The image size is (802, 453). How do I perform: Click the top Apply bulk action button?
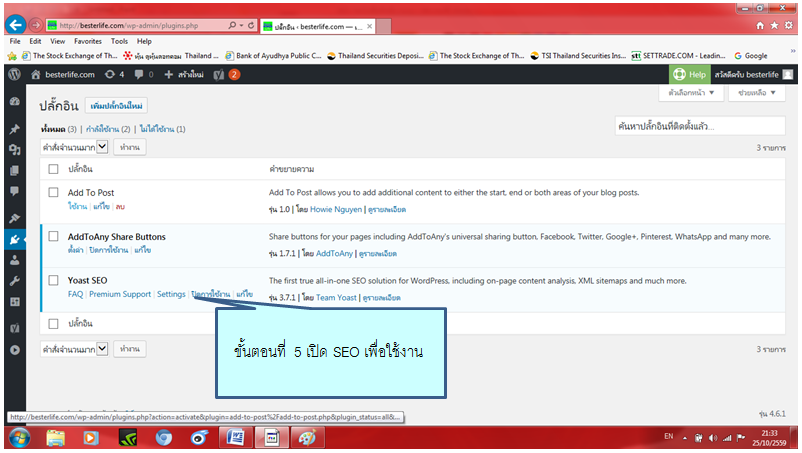(130, 147)
